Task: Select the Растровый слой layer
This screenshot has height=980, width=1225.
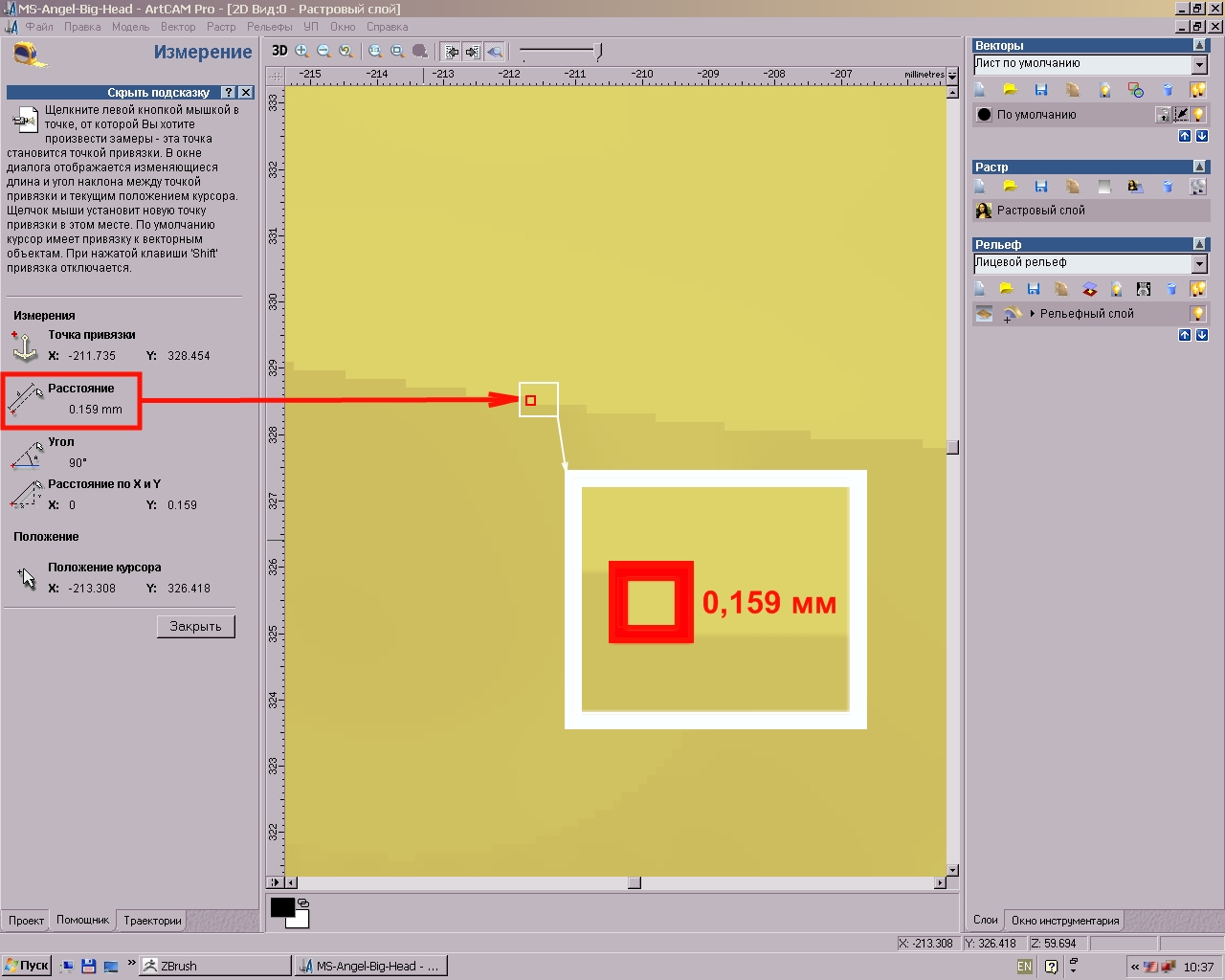Action: tap(1091, 211)
